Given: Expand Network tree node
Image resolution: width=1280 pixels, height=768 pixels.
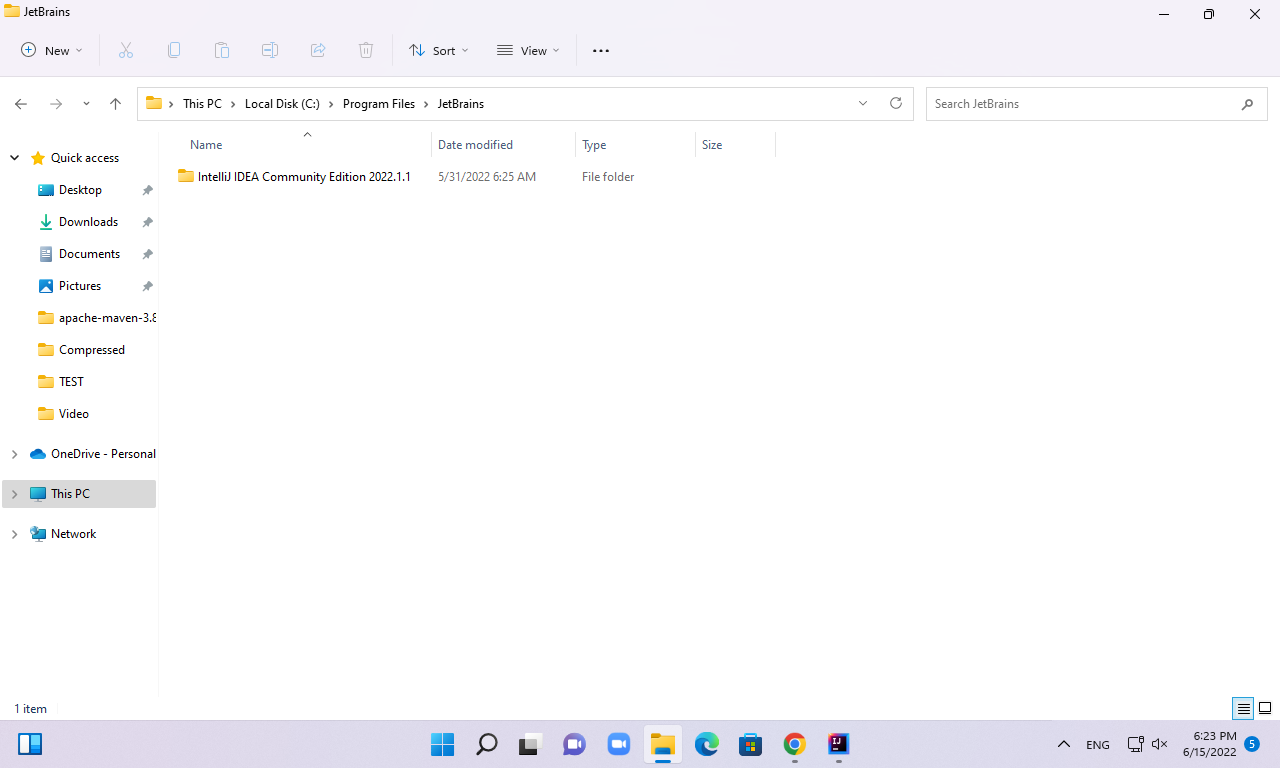Looking at the screenshot, I should 14,534.
